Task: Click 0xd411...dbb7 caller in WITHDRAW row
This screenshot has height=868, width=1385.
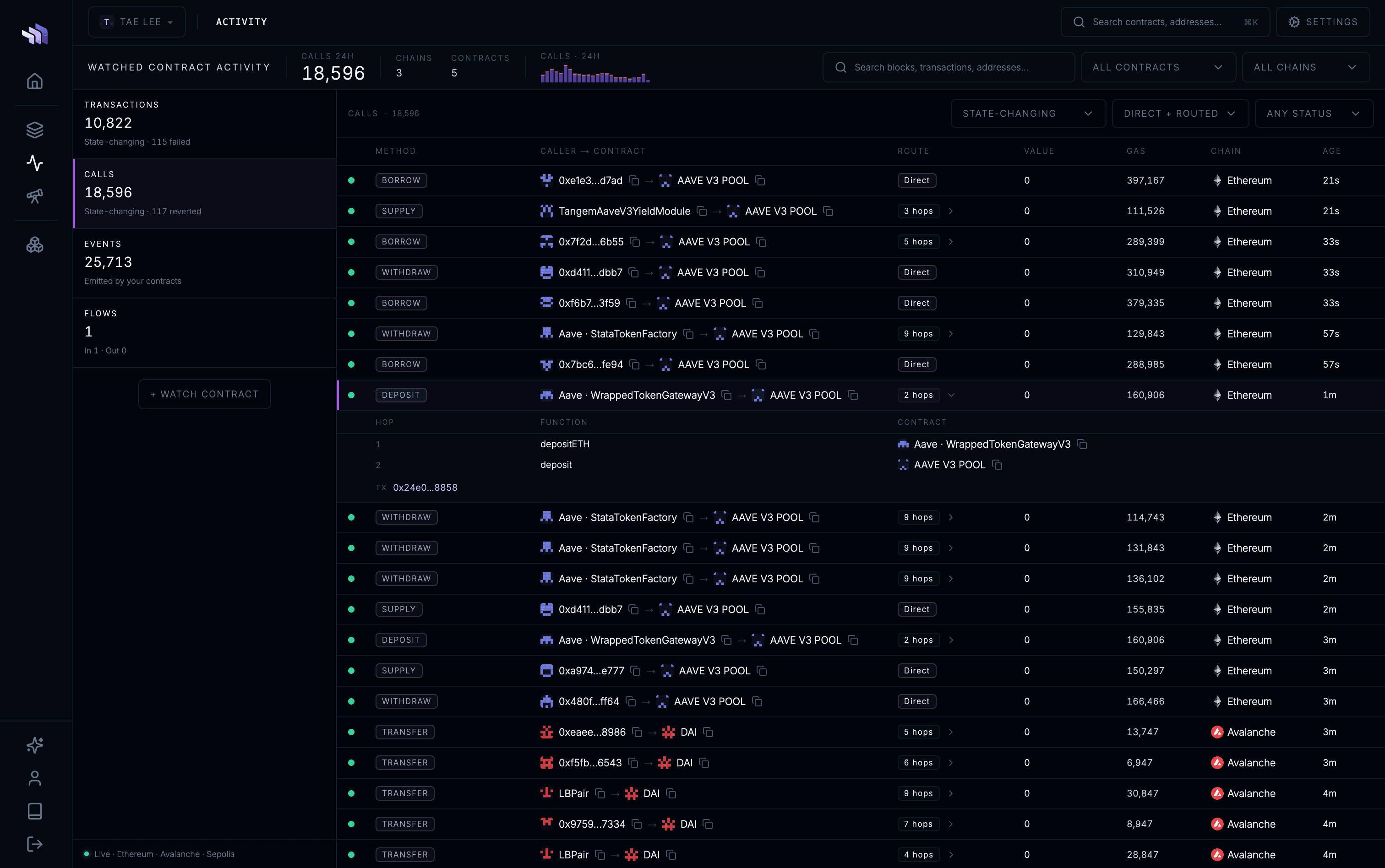Action: [590, 272]
